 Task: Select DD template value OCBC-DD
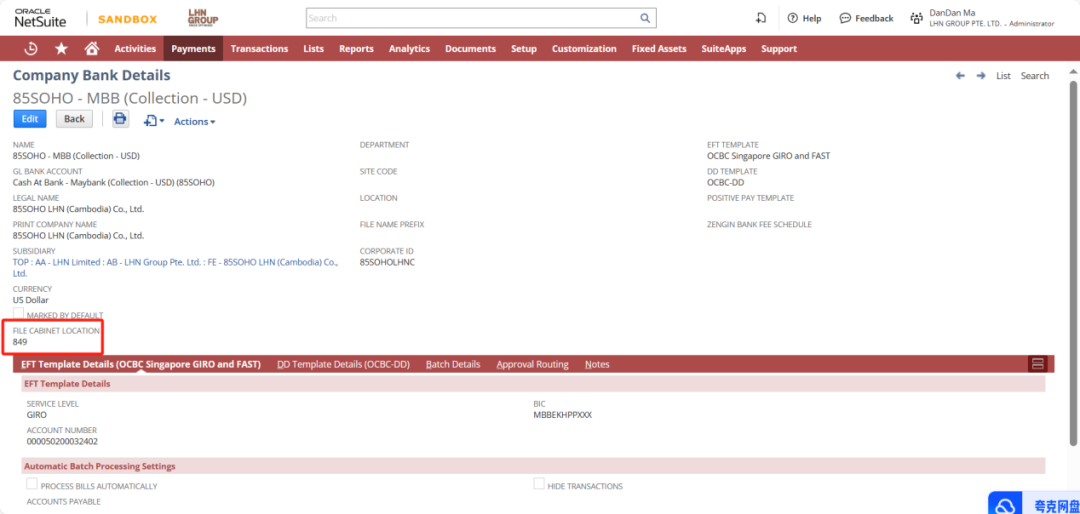pos(723,183)
